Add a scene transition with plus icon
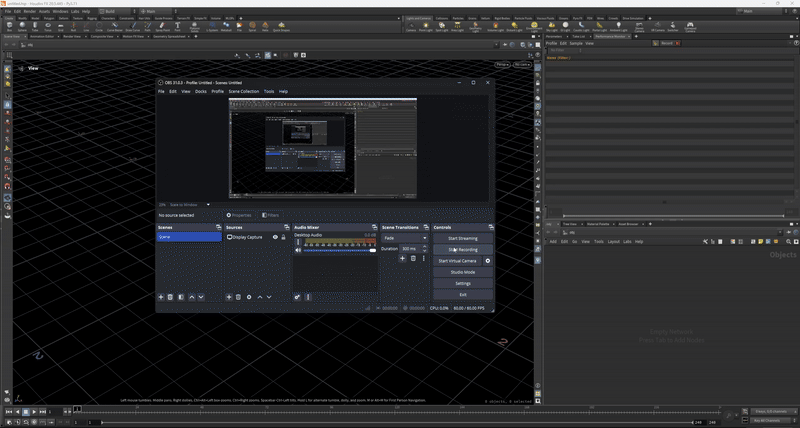This screenshot has width=800, height=428. point(402,259)
